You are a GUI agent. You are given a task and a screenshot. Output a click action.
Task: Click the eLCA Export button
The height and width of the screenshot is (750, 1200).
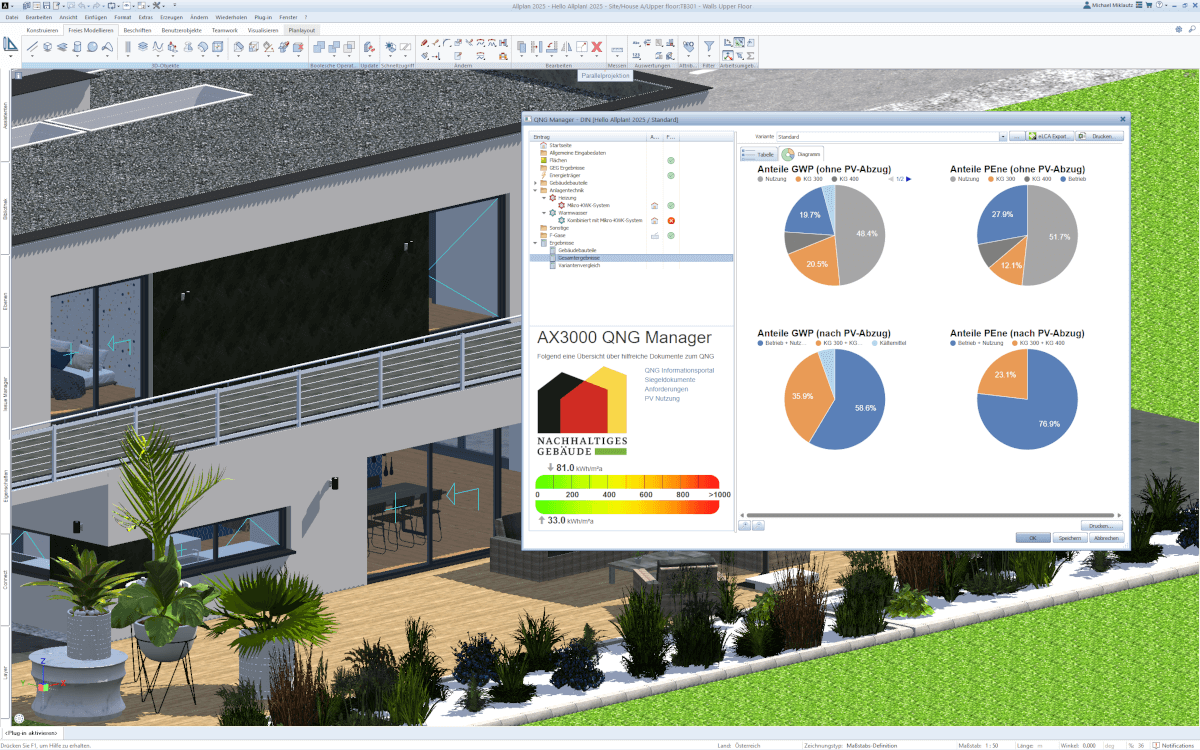click(1050, 136)
